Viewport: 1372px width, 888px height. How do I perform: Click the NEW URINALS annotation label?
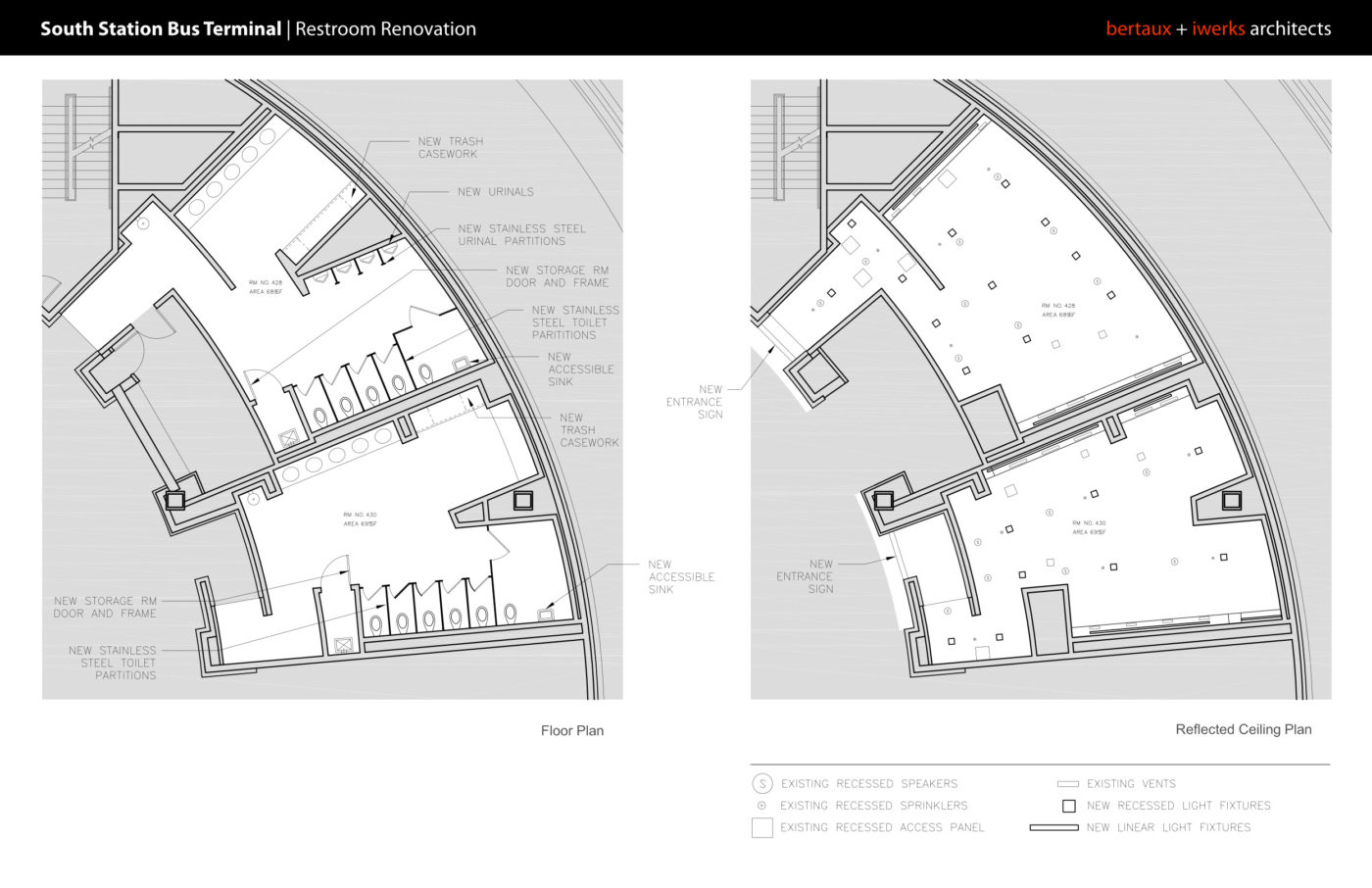495,192
